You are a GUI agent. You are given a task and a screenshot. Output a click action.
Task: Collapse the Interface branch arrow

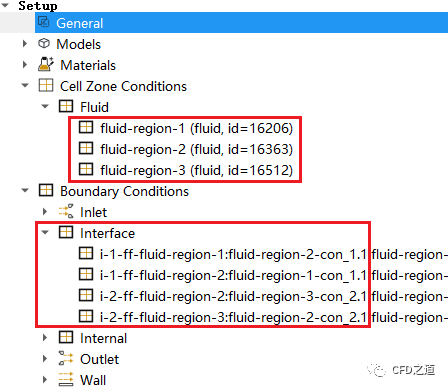pyautogui.click(x=45, y=232)
